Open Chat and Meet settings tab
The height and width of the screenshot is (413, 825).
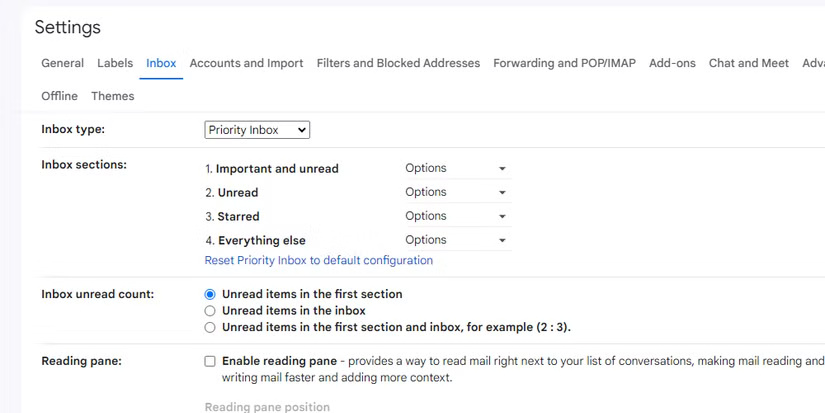(748, 63)
